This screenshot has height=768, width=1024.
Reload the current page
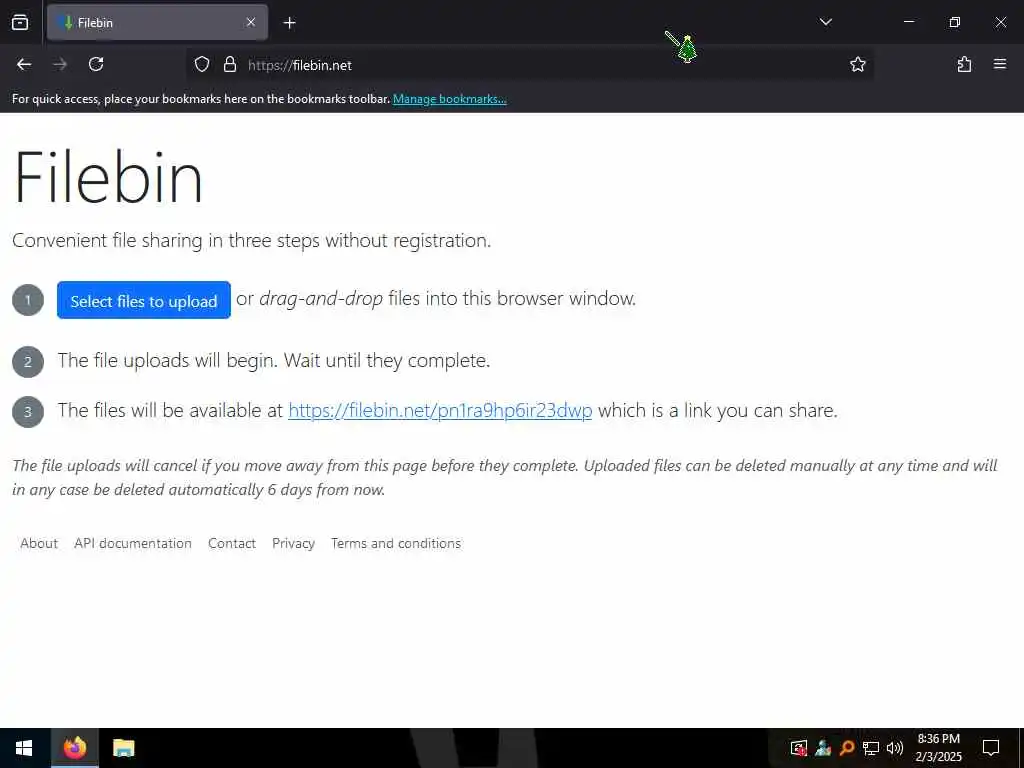[96, 64]
